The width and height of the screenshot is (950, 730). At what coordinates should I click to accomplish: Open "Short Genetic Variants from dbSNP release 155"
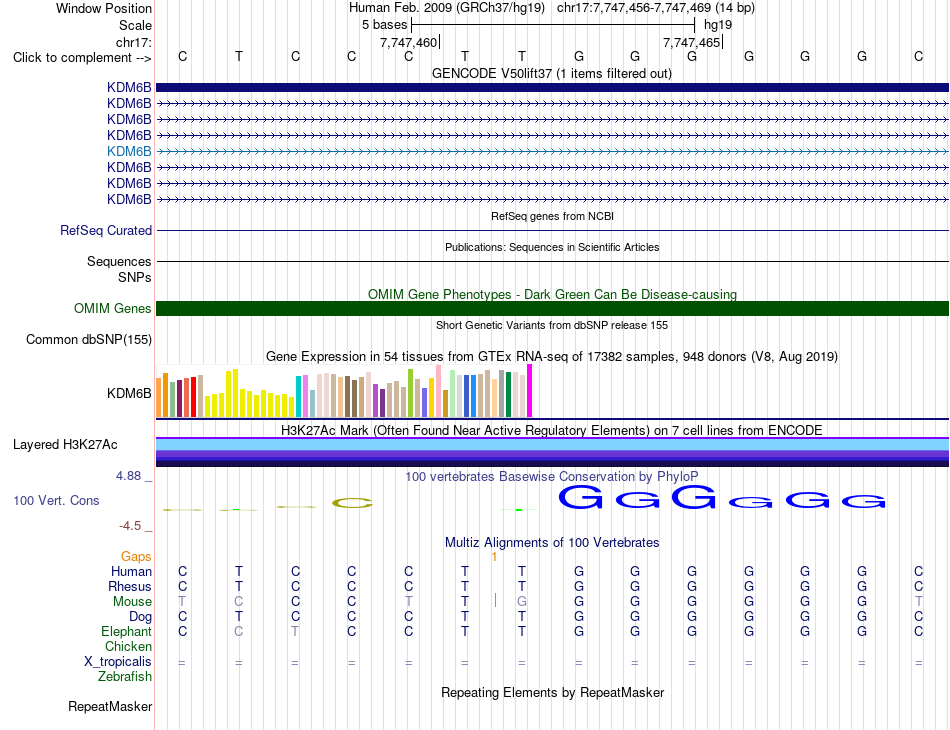click(552, 325)
